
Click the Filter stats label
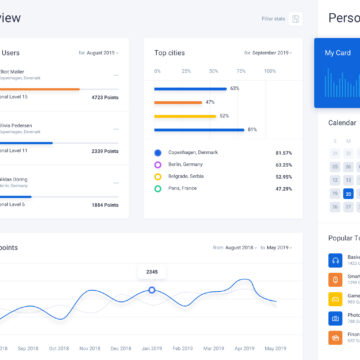click(273, 19)
